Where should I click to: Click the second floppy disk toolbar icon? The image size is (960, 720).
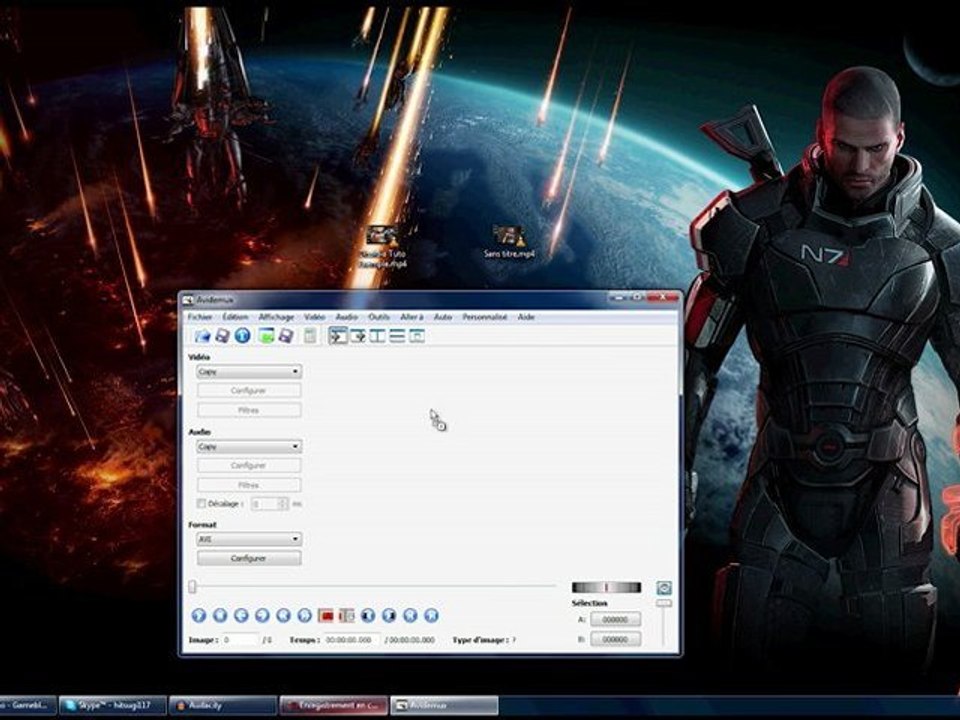[x=286, y=336]
